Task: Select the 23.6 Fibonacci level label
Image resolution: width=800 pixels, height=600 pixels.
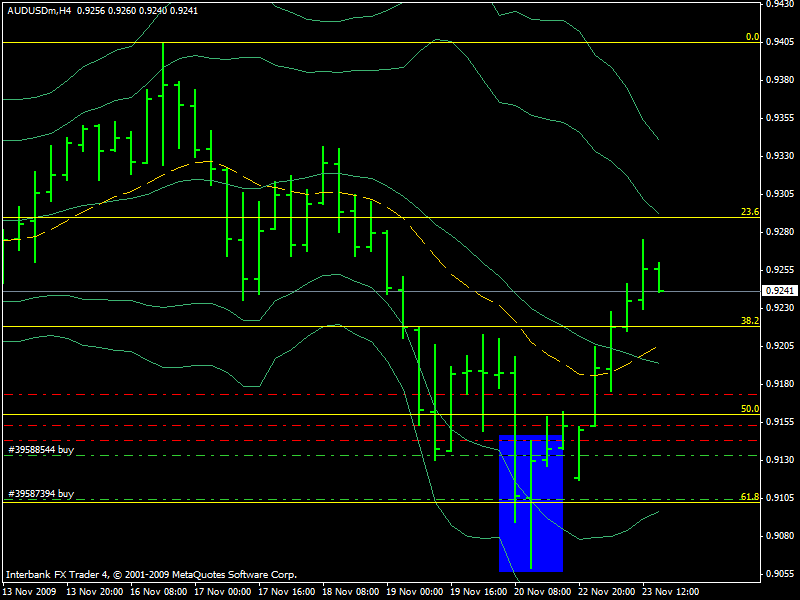Action: tap(750, 212)
